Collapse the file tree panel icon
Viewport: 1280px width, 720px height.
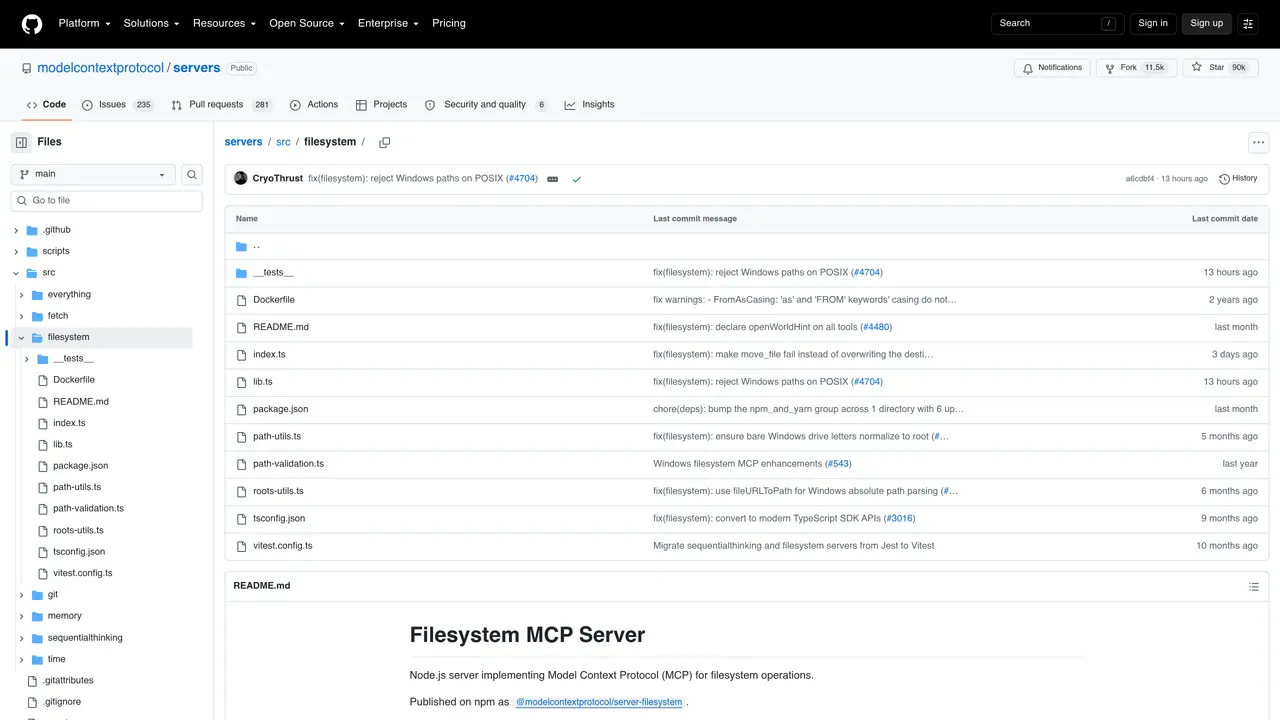21,142
